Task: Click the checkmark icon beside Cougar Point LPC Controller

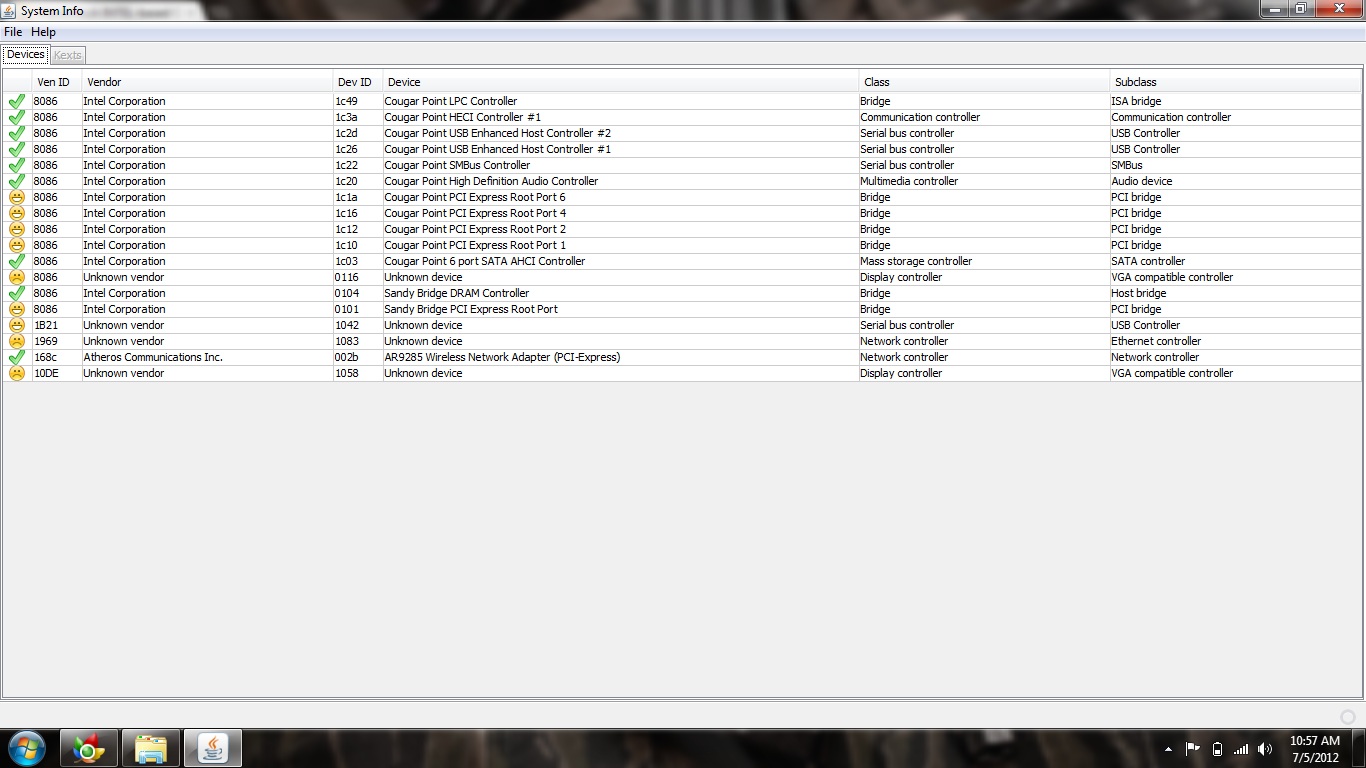Action: pyautogui.click(x=16, y=101)
